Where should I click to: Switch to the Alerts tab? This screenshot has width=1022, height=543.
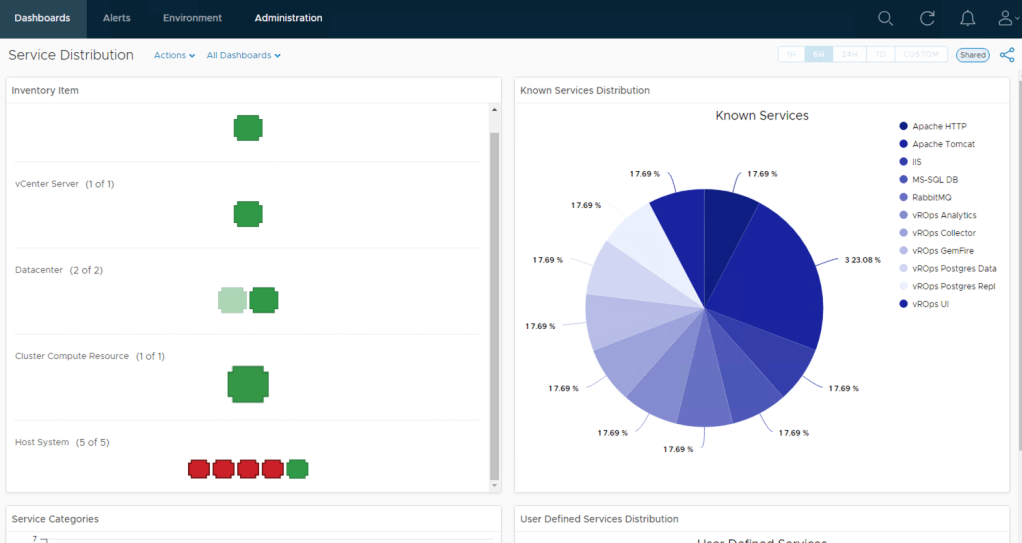[x=117, y=18]
